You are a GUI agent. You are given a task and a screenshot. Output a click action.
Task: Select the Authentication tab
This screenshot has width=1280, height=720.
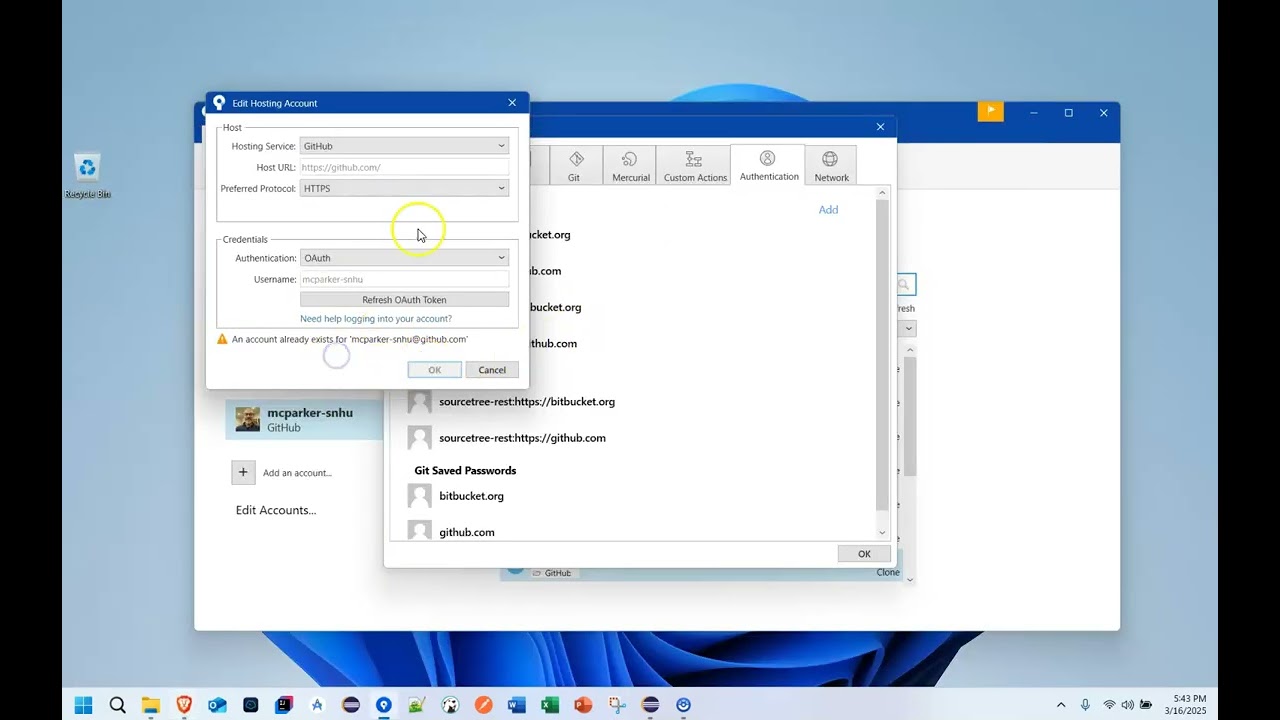[768, 165]
